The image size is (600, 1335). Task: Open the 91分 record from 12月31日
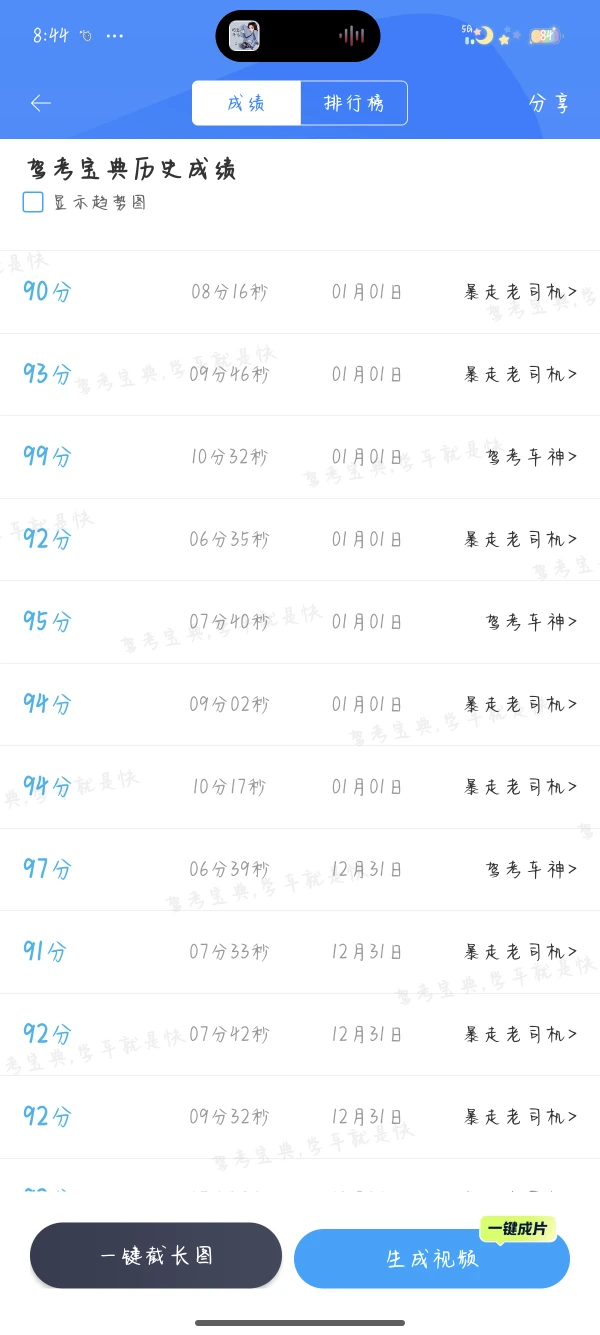tap(300, 952)
